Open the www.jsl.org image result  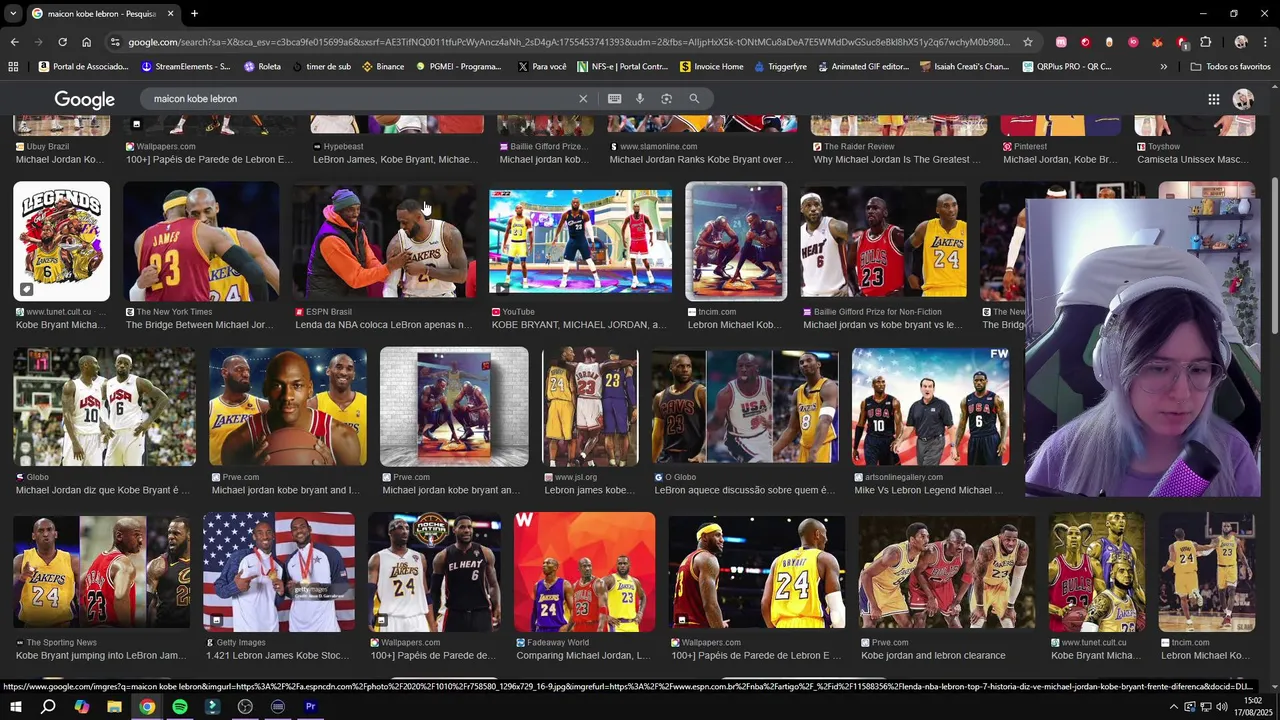click(x=590, y=407)
